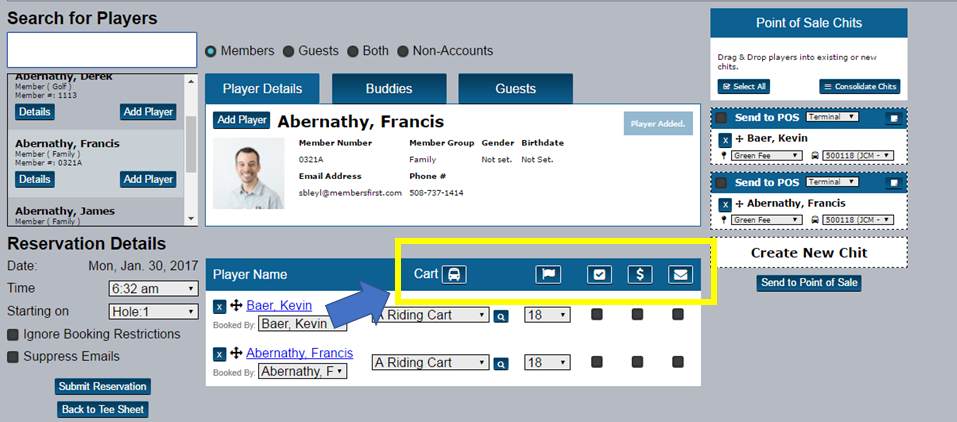Image resolution: width=957 pixels, height=422 pixels.
Task: Switch to the Buddies tab
Action: (389, 89)
